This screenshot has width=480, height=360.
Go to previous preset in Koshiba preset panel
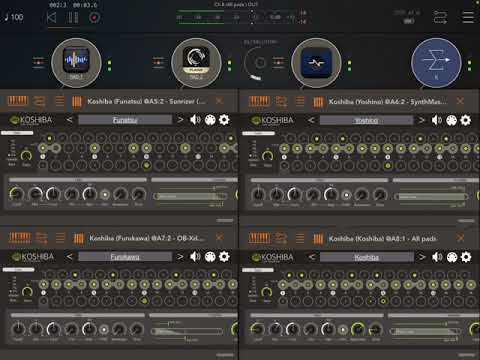[311, 257]
